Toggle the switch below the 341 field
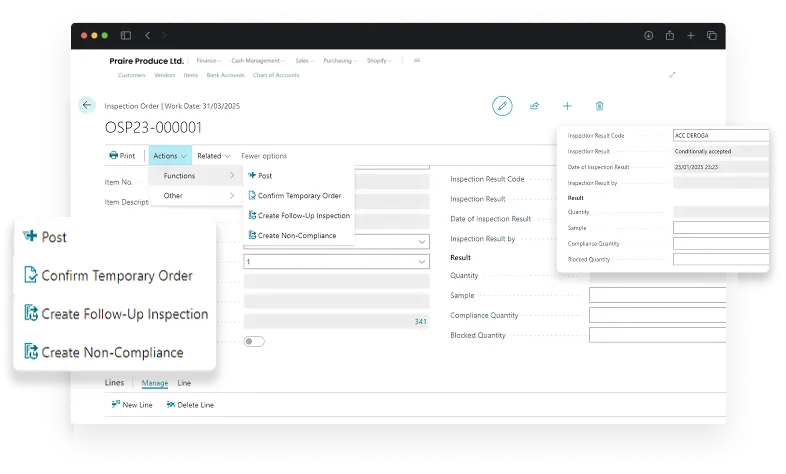 (x=254, y=341)
